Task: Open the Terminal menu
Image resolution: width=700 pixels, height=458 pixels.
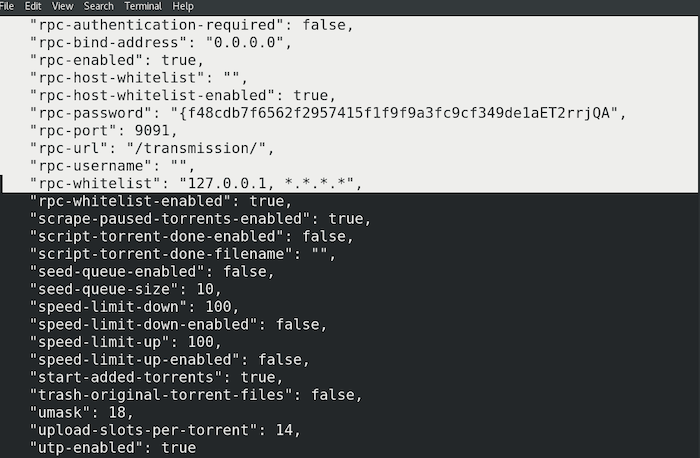Action: (x=143, y=6)
